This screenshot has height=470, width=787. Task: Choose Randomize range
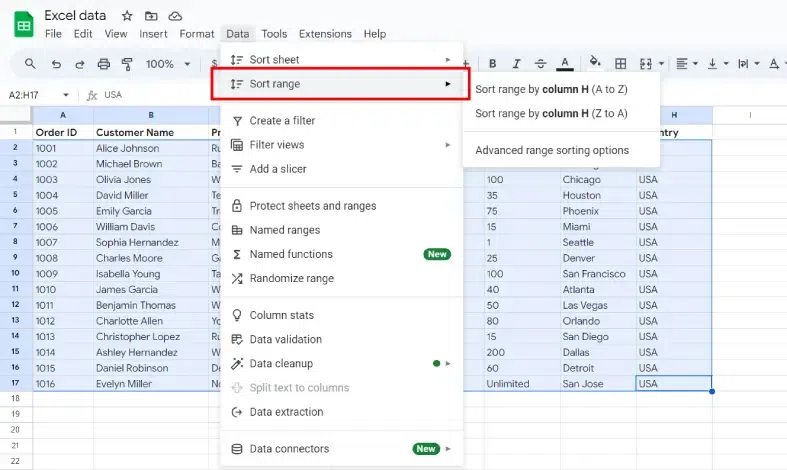tap(341, 278)
